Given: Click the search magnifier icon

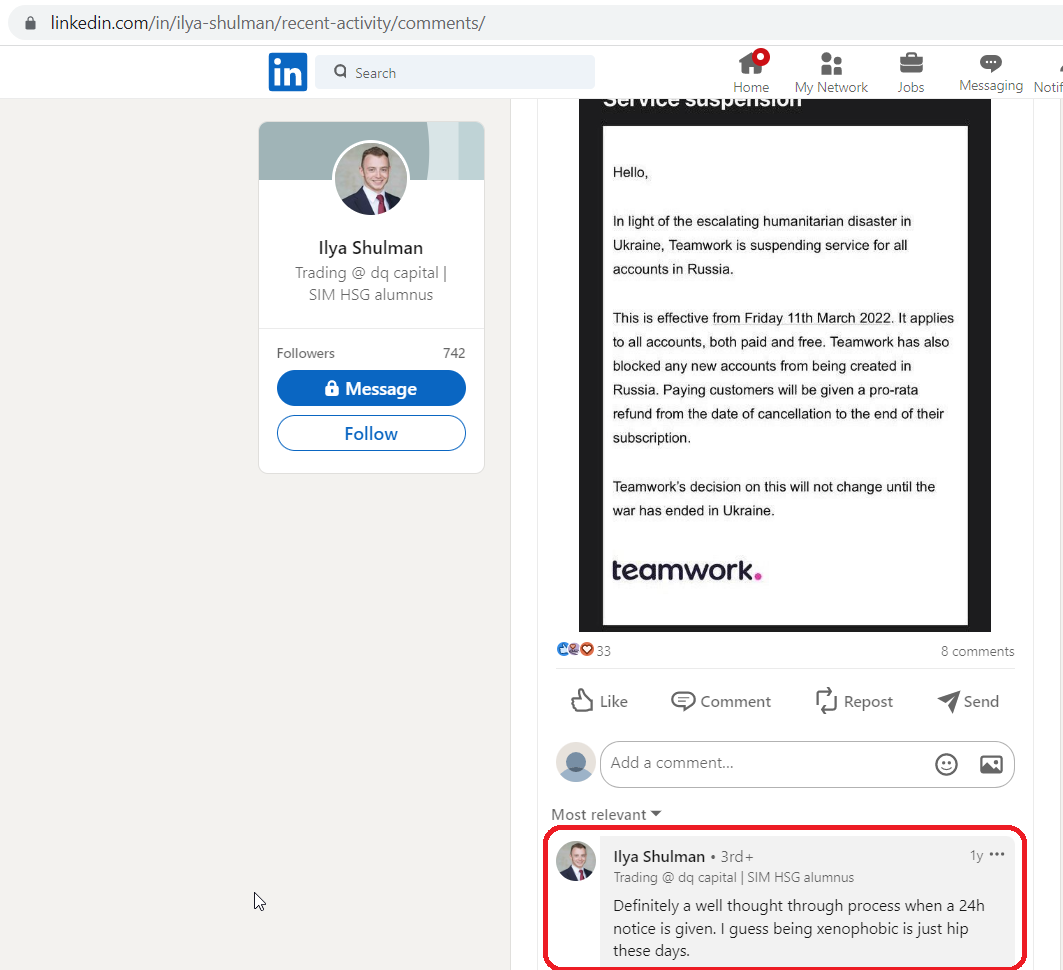Looking at the screenshot, I should 340,72.
